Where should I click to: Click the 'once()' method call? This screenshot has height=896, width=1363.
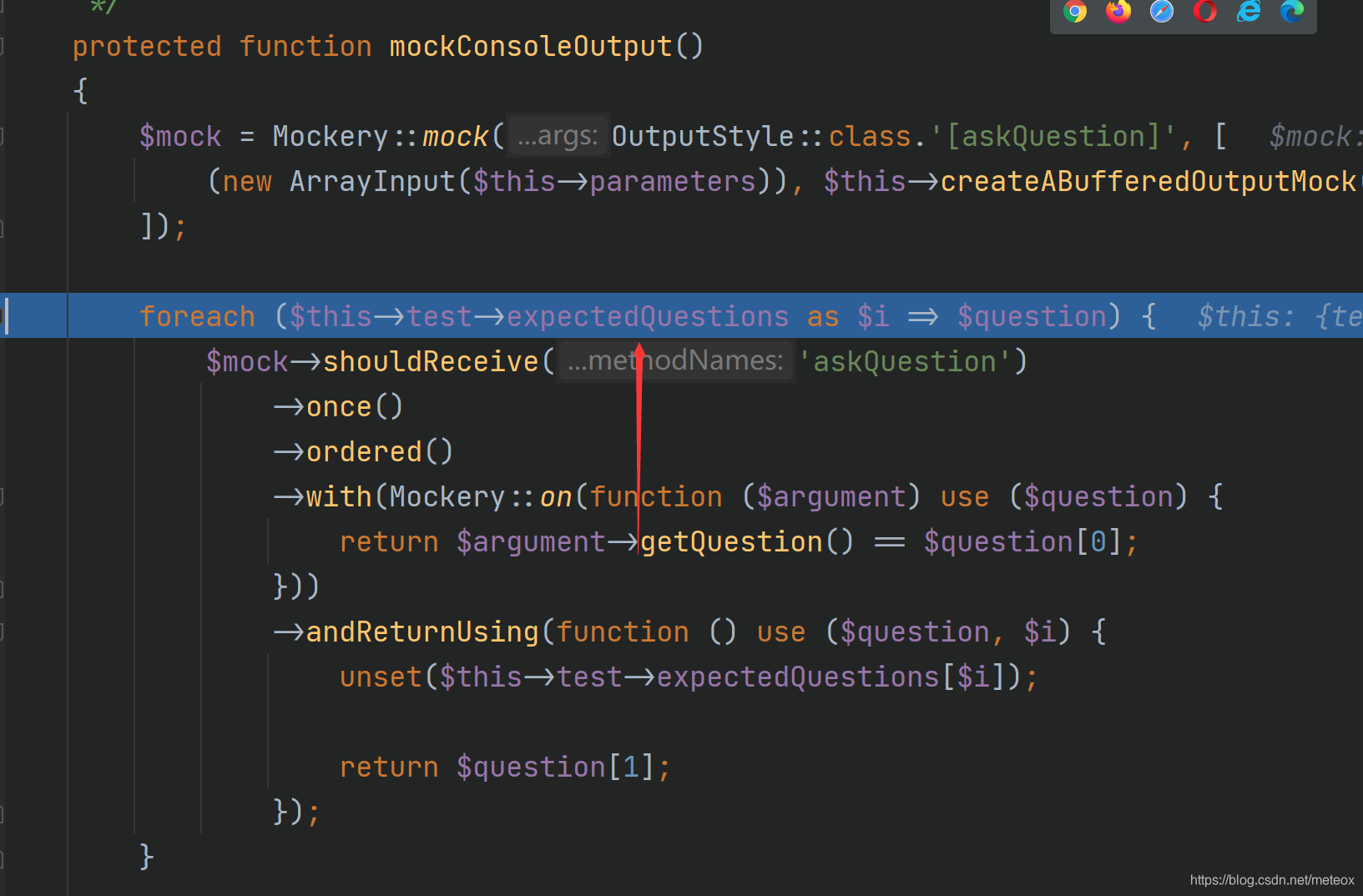click(x=355, y=407)
